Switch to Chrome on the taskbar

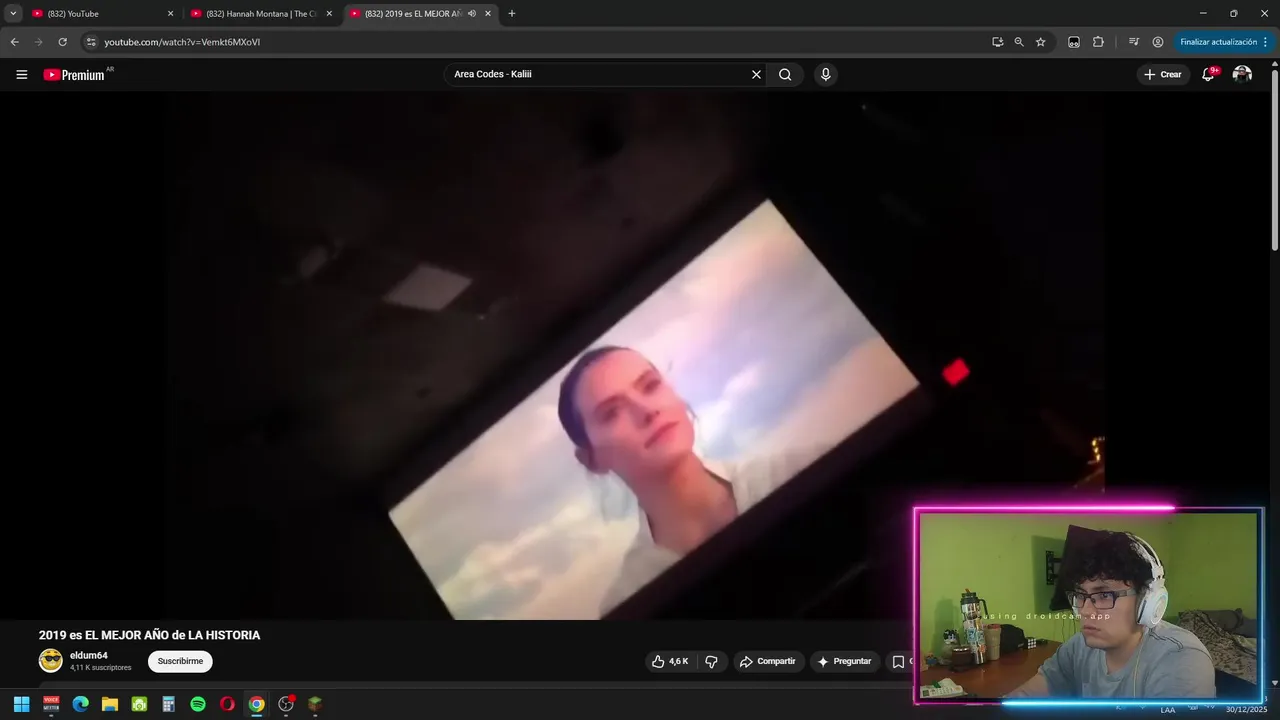click(x=257, y=704)
